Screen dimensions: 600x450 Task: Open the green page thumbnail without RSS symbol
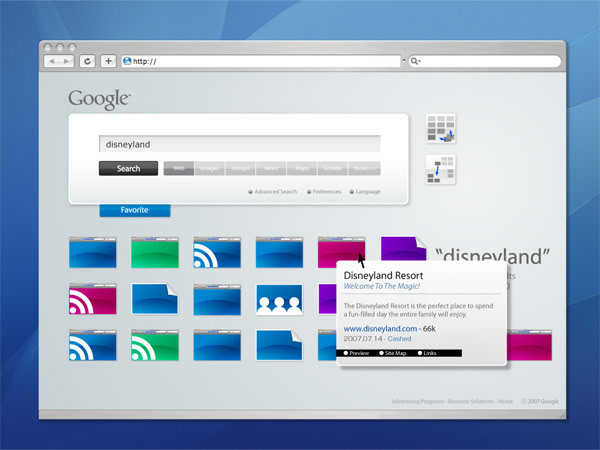click(155, 253)
